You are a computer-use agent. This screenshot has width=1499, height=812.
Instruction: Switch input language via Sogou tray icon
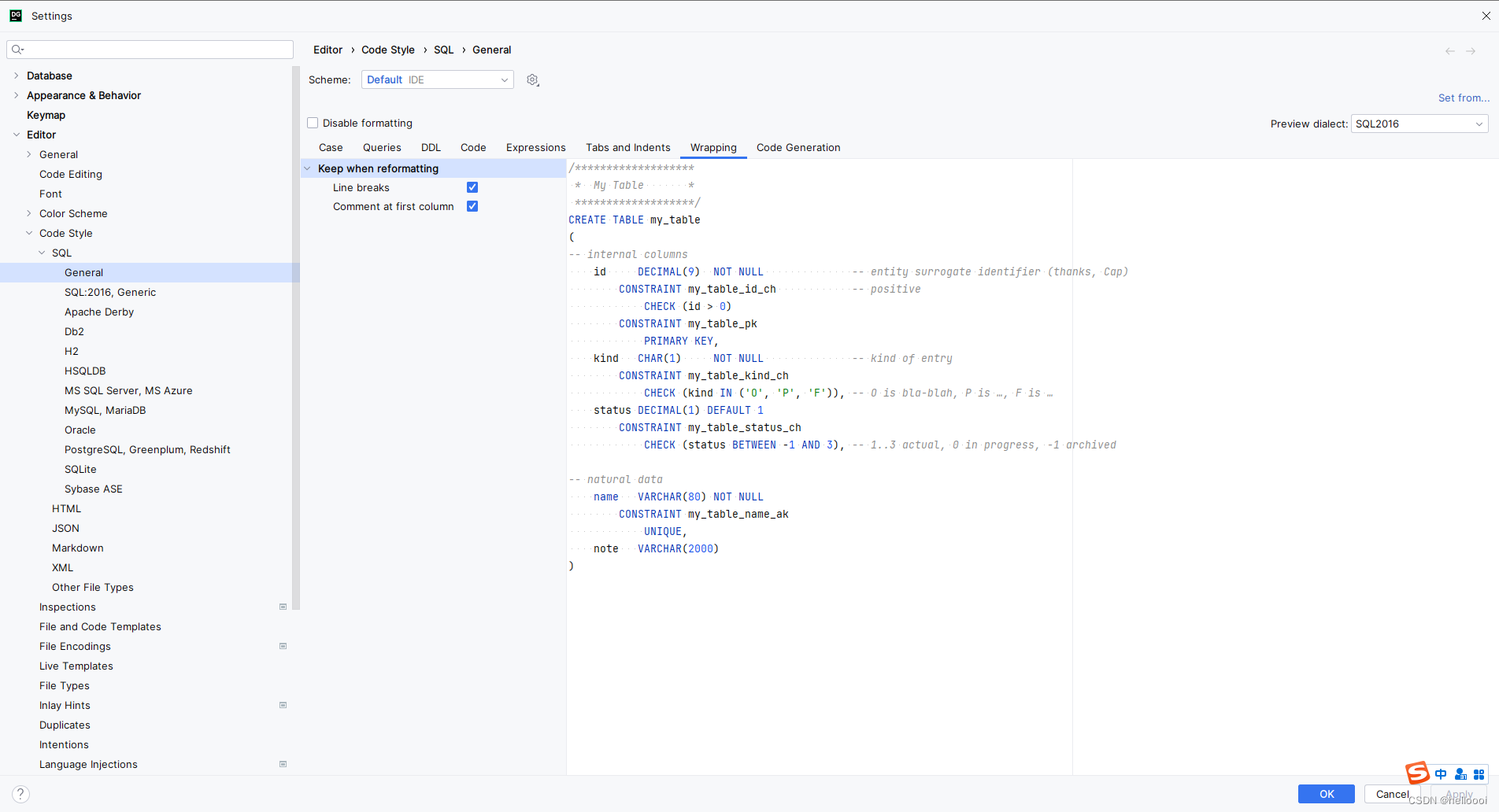tap(1440, 774)
